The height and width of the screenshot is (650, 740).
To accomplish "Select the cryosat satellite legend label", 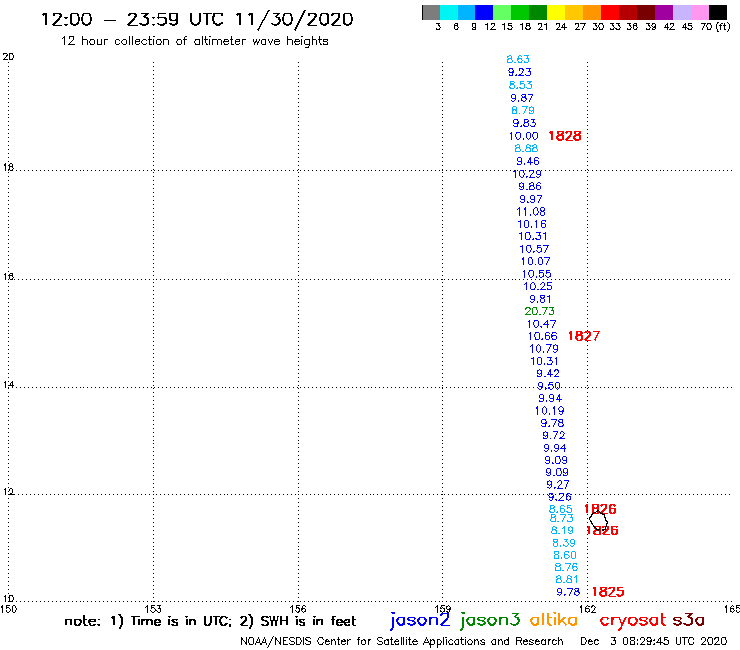I will coord(633,620).
